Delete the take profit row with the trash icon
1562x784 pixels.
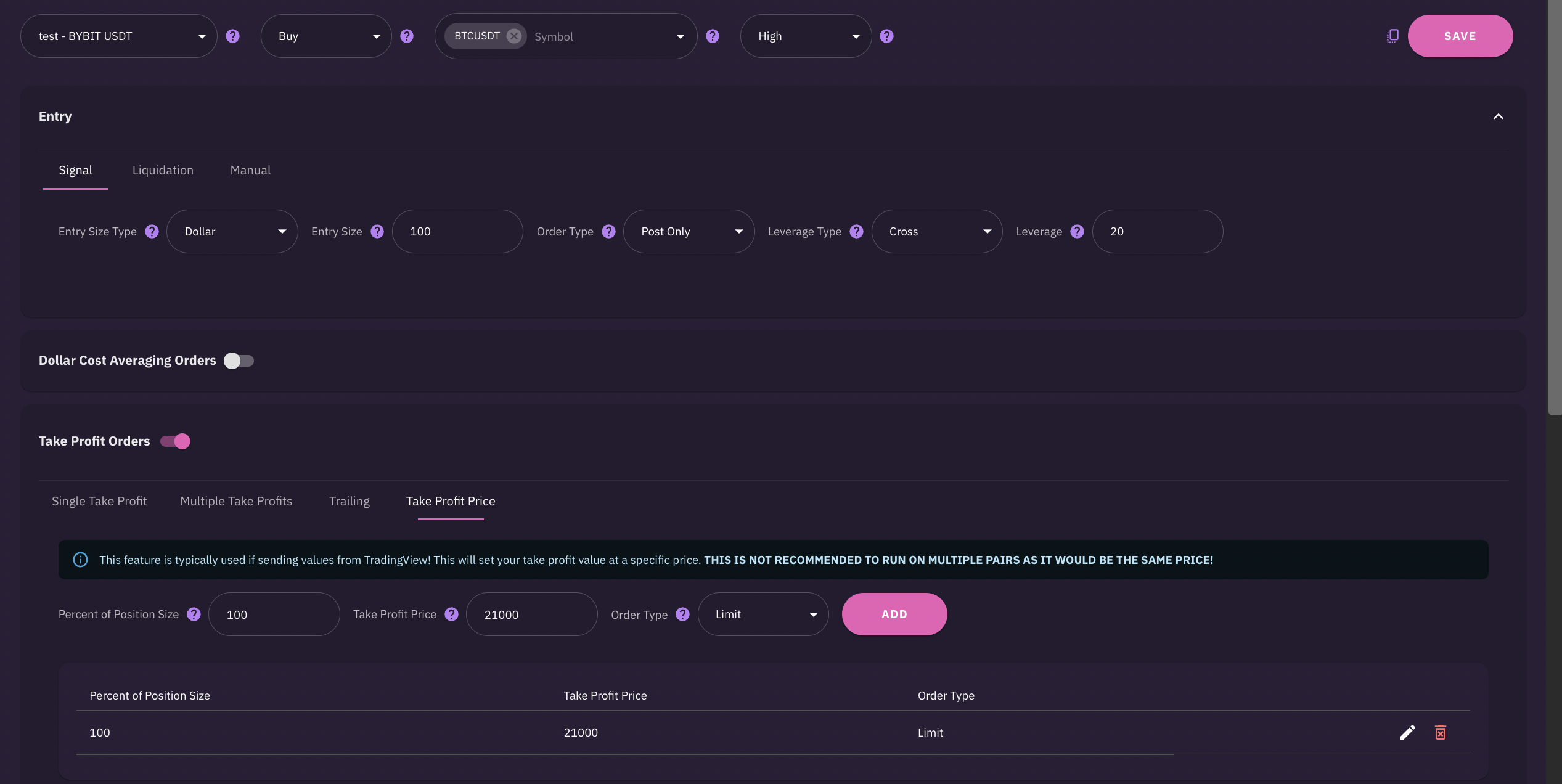click(x=1440, y=732)
